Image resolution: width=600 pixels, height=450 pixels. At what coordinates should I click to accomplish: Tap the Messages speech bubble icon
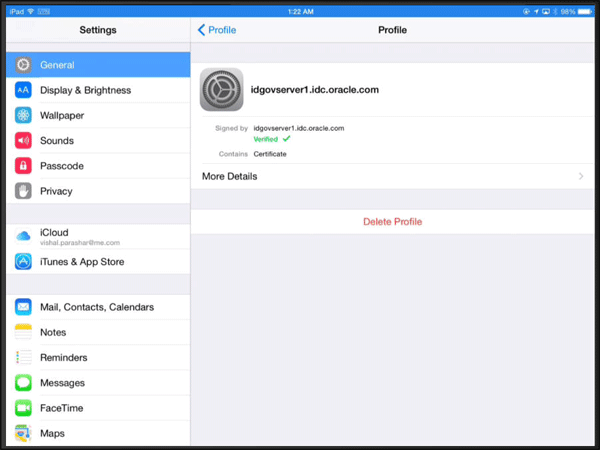[x=23, y=383]
